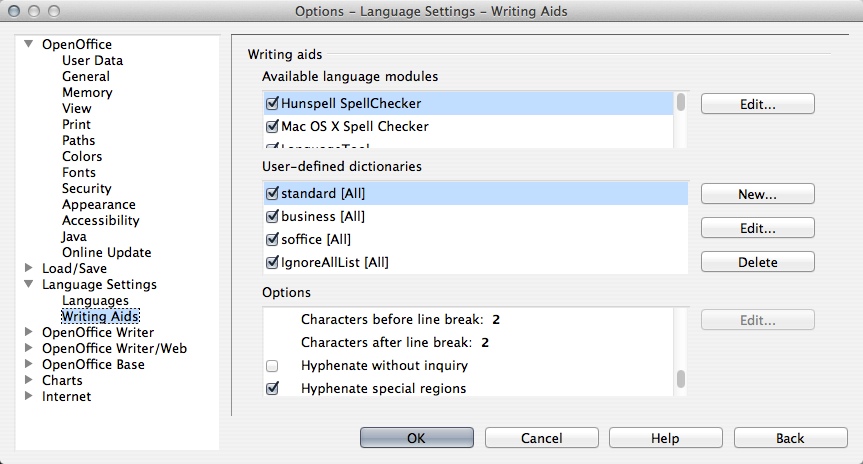Disable Hyphenate special regions checkbox

click(272, 388)
